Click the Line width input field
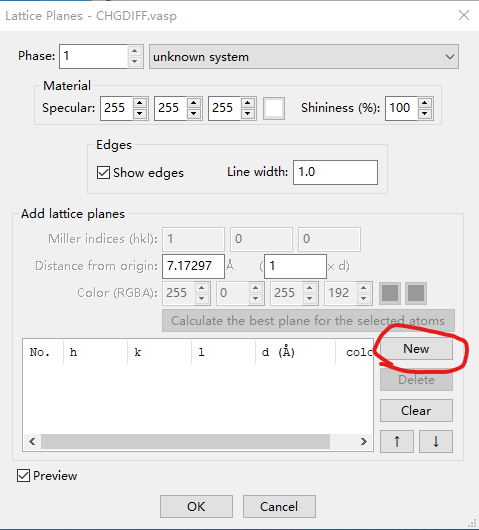This screenshot has height=530, width=479. tap(335, 172)
